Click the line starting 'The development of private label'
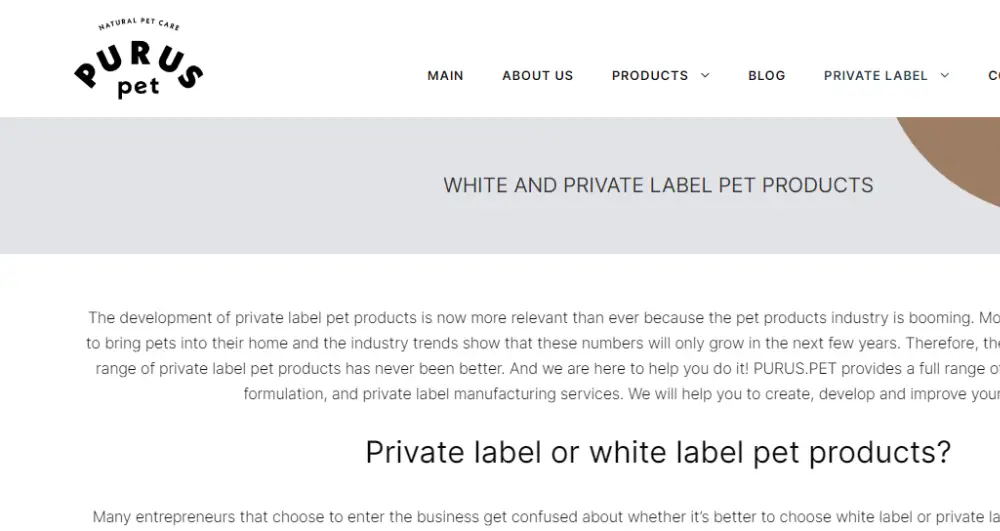Image resolution: width=1000 pixels, height=531 pixels. (x=544, y=317)
